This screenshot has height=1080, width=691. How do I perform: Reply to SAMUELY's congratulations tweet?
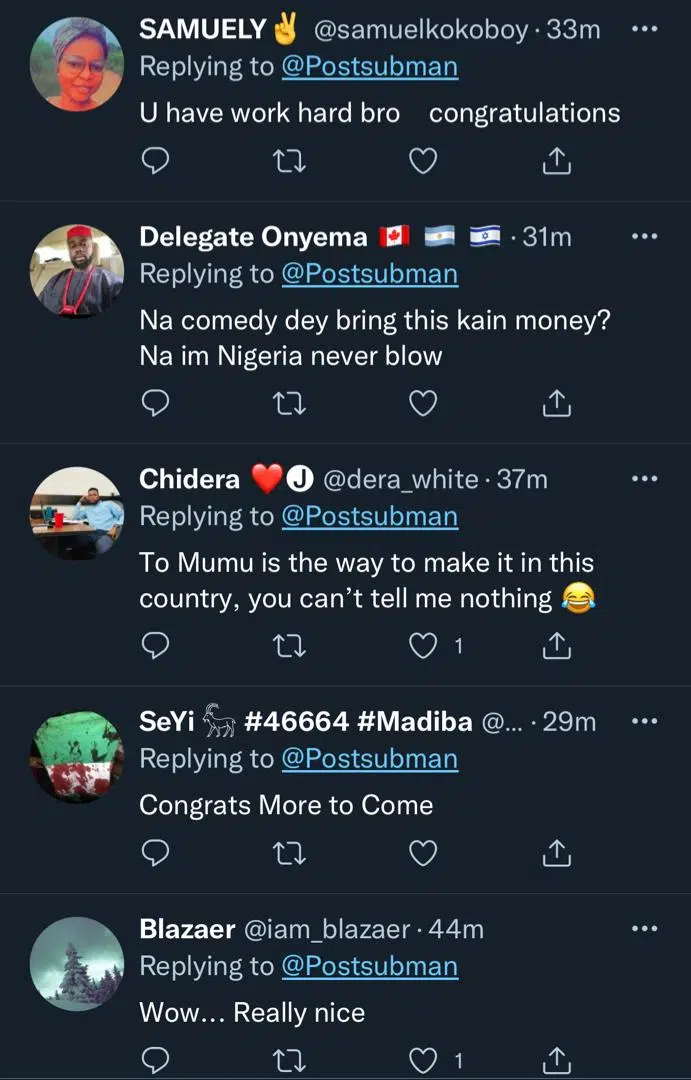154,160
